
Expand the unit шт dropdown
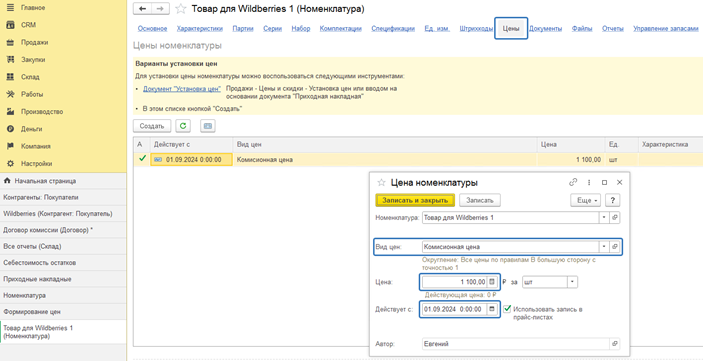(x=573, y=282)
